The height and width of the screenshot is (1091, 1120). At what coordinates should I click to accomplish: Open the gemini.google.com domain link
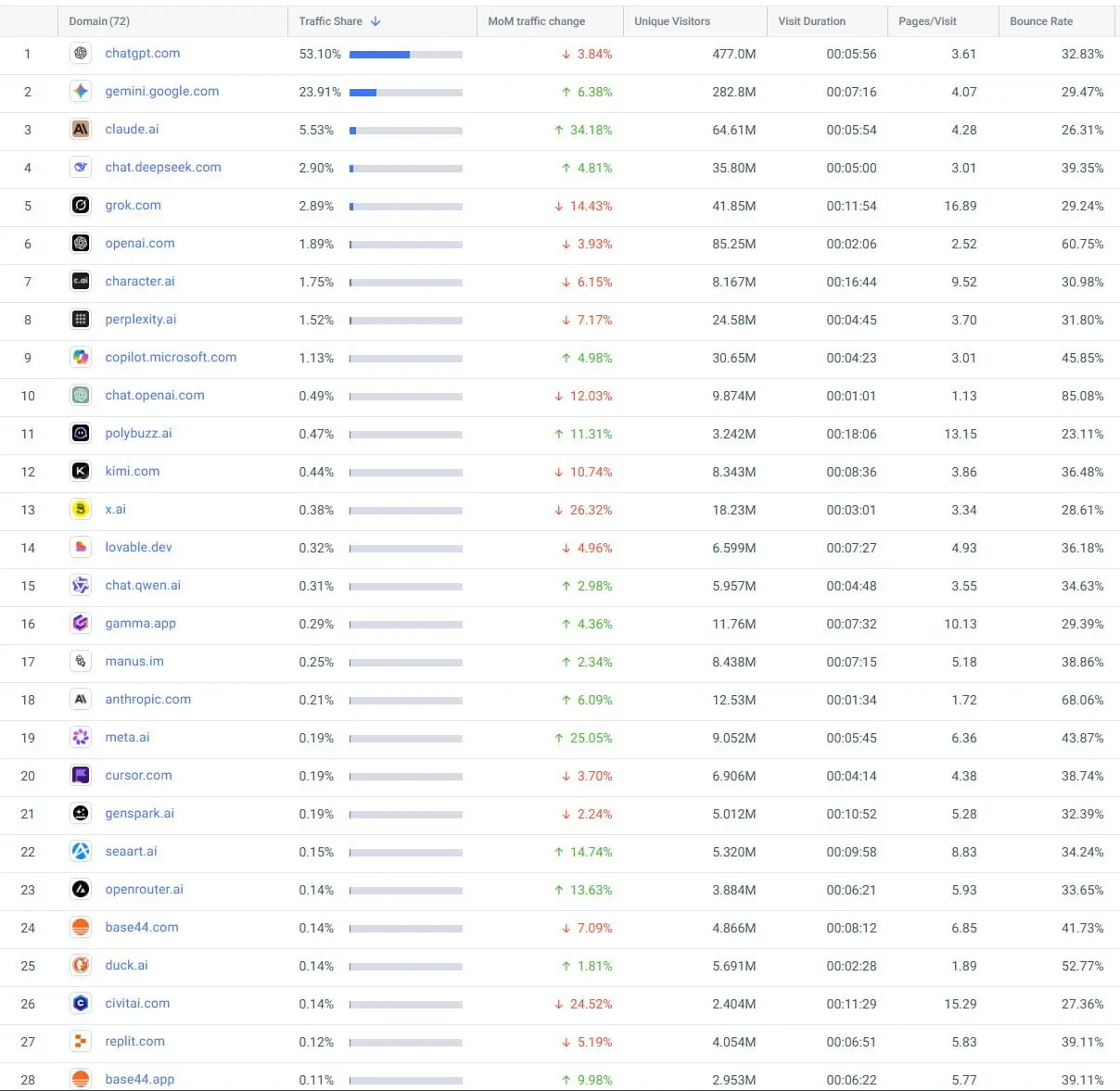pos(162,92)
